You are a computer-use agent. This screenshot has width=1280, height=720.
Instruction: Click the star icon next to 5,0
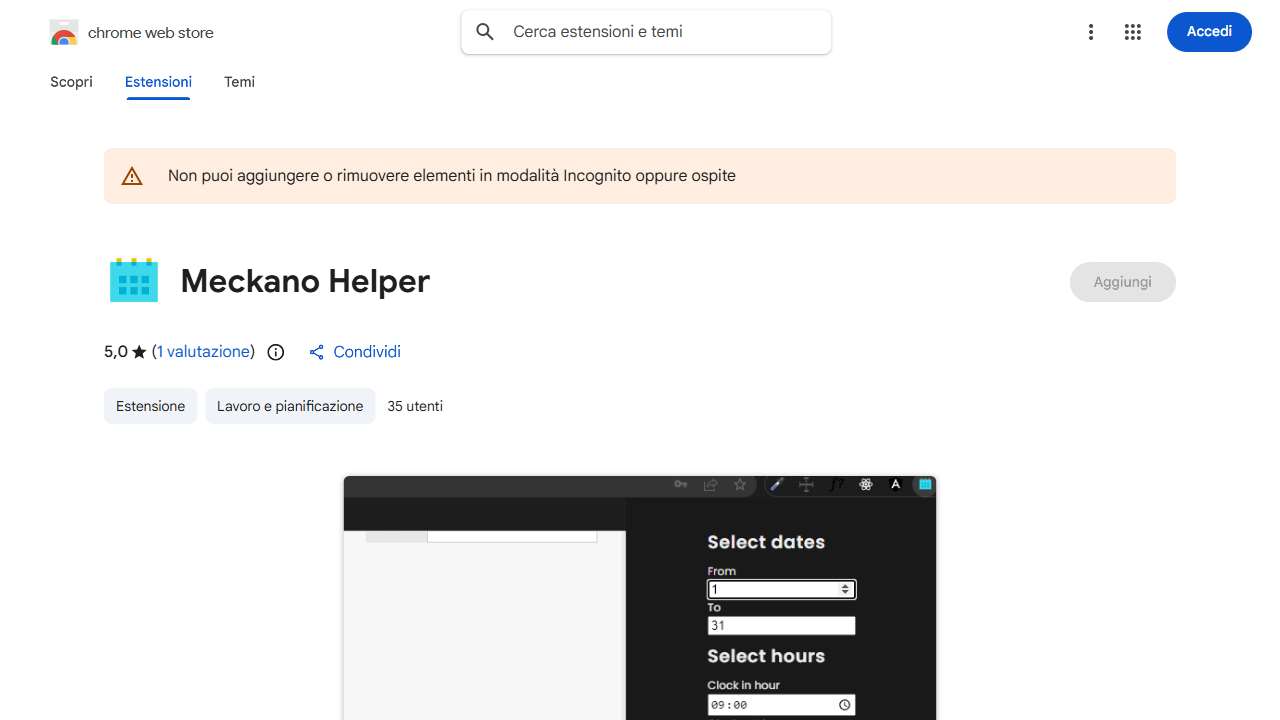(139, 351)
